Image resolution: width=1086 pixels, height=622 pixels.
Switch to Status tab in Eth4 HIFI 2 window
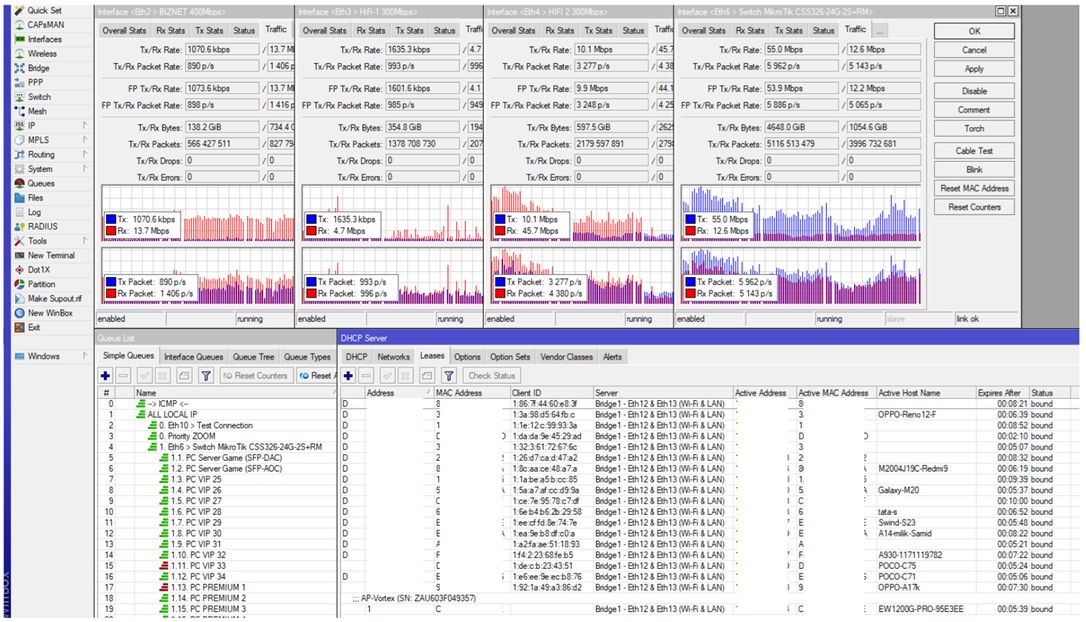633,30
